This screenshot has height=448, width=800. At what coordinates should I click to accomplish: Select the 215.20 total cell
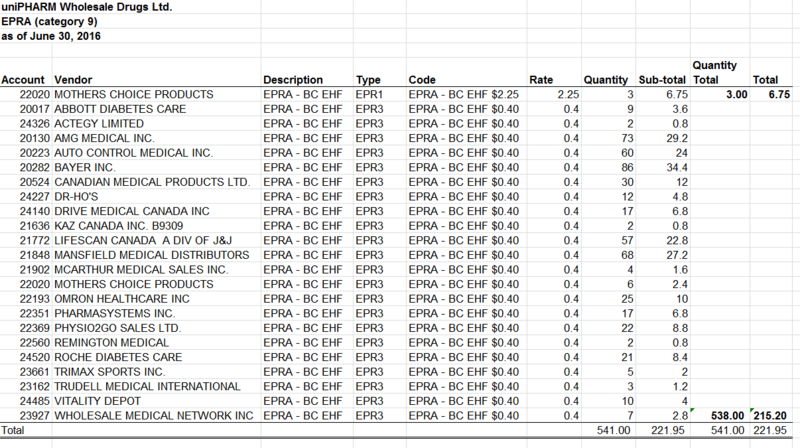[770, 416]
